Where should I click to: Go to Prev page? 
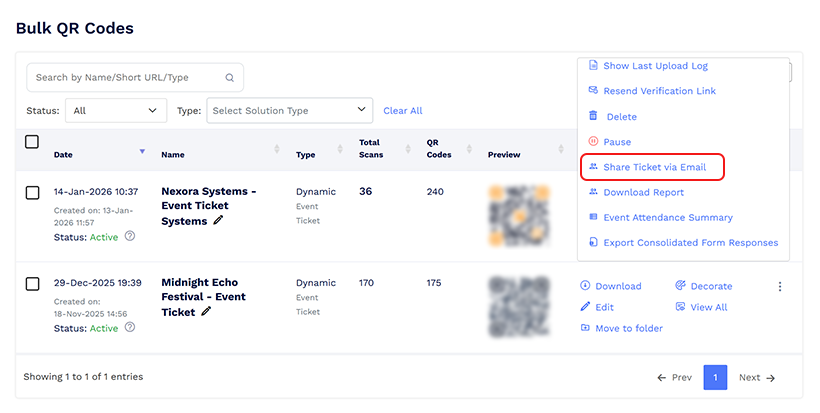(x=675, y=377)
